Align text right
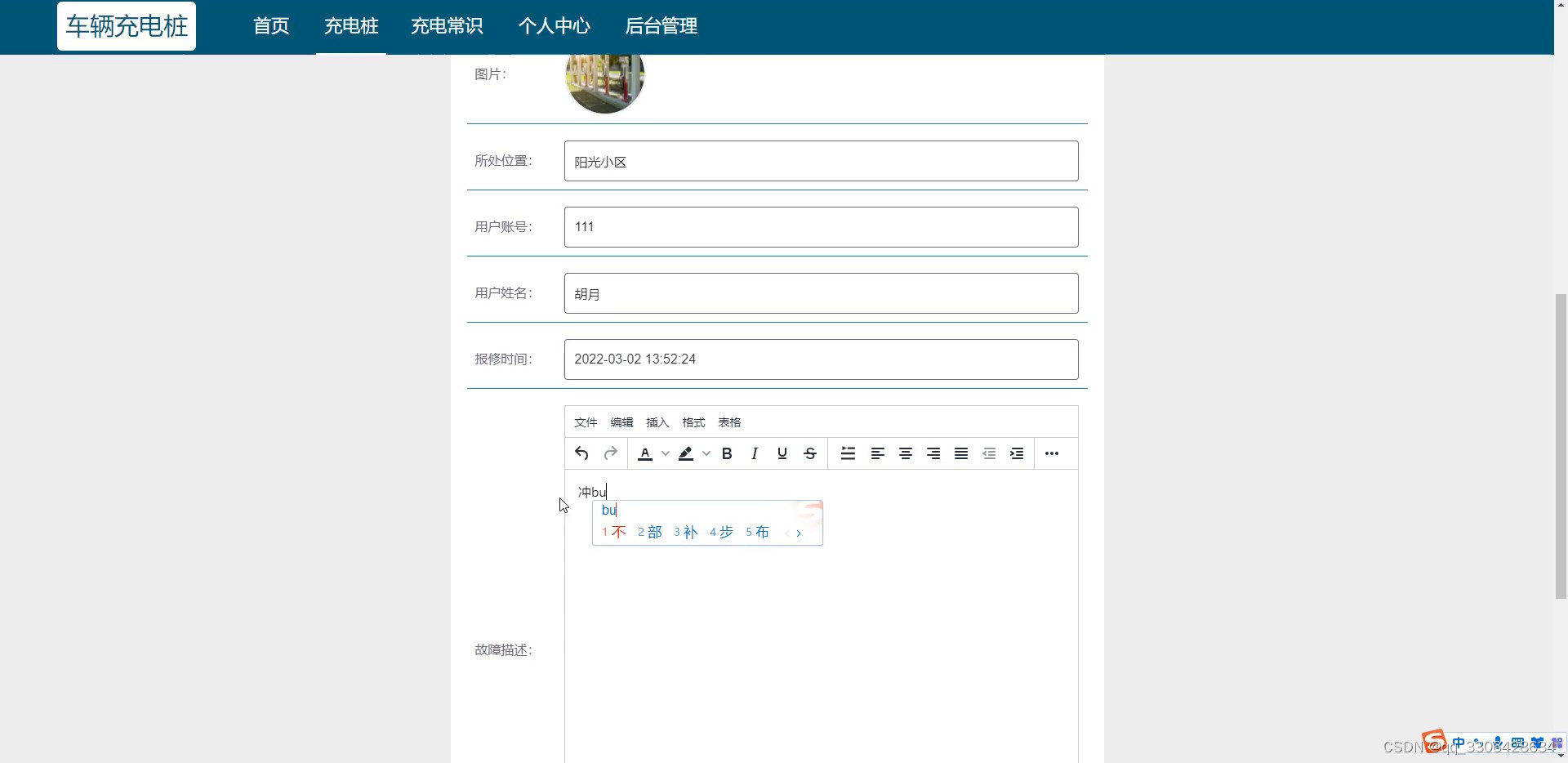The height and width of the screenshot is (763, 1568). click(x=933, y=453)
